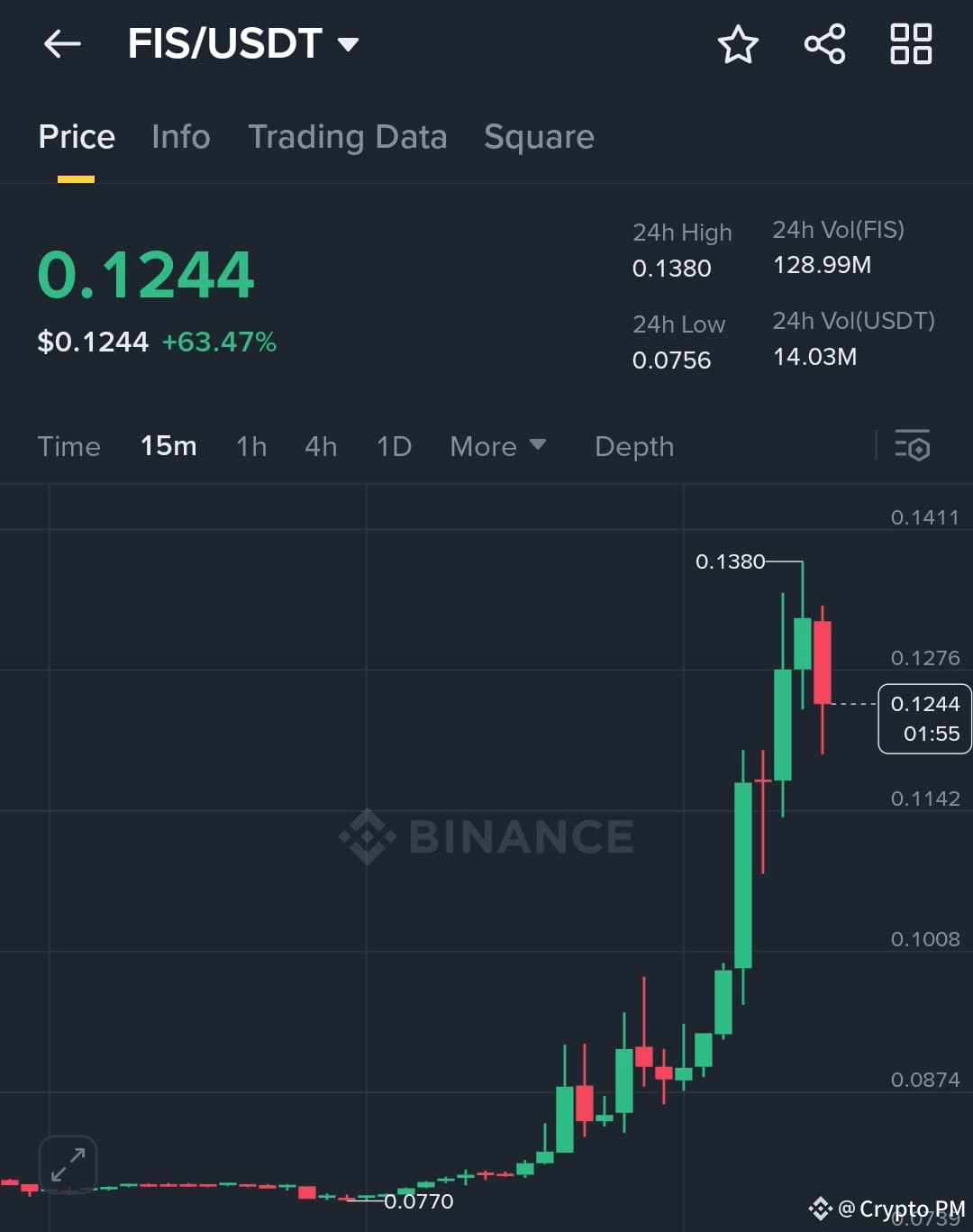
Task: Open the Info section
Action: pos(180,137)
